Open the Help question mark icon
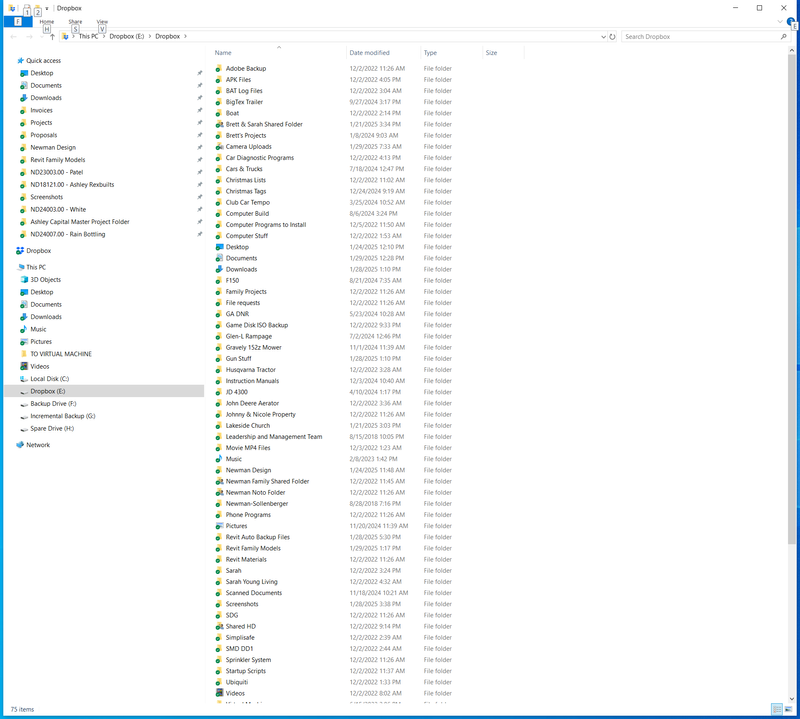The height and width of the screenshot is (719, 800). tap(791, 21)
